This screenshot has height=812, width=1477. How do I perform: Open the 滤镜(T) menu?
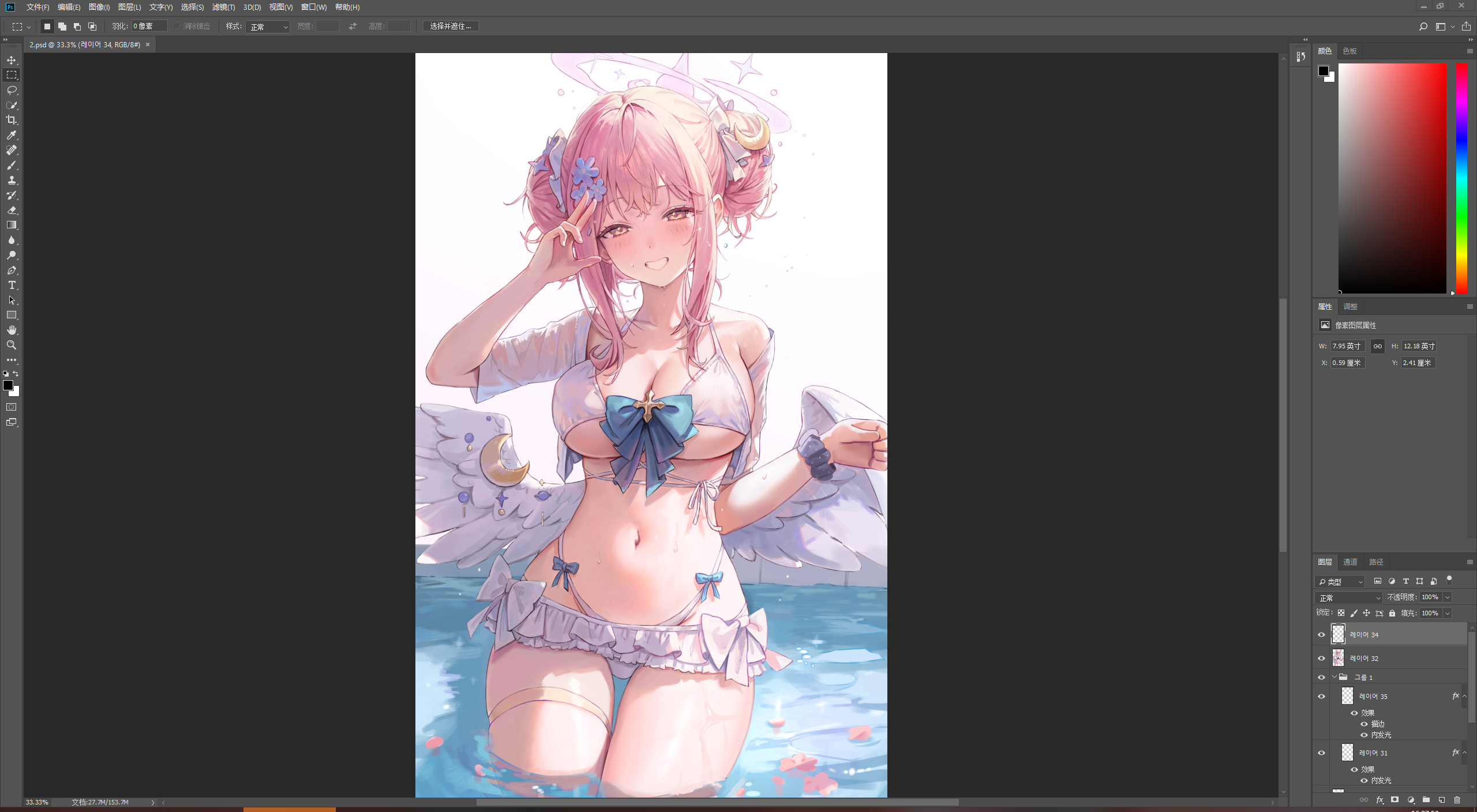[x=223, y=7]
